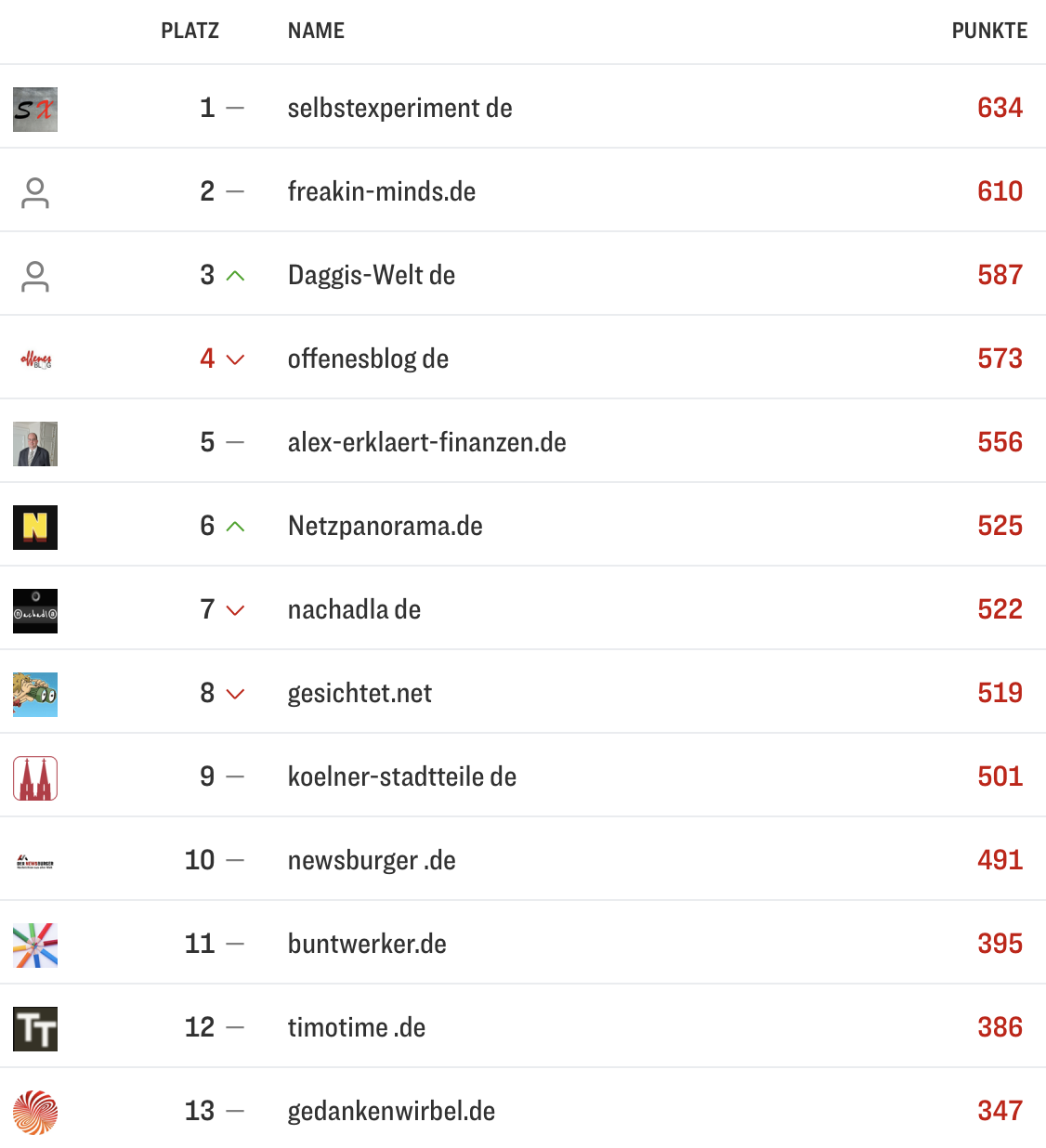The height and width of the screenshot is (1148, 1046).
Task: Click the green up arrow beside rank 3
Action: click(x=236, y=276)
